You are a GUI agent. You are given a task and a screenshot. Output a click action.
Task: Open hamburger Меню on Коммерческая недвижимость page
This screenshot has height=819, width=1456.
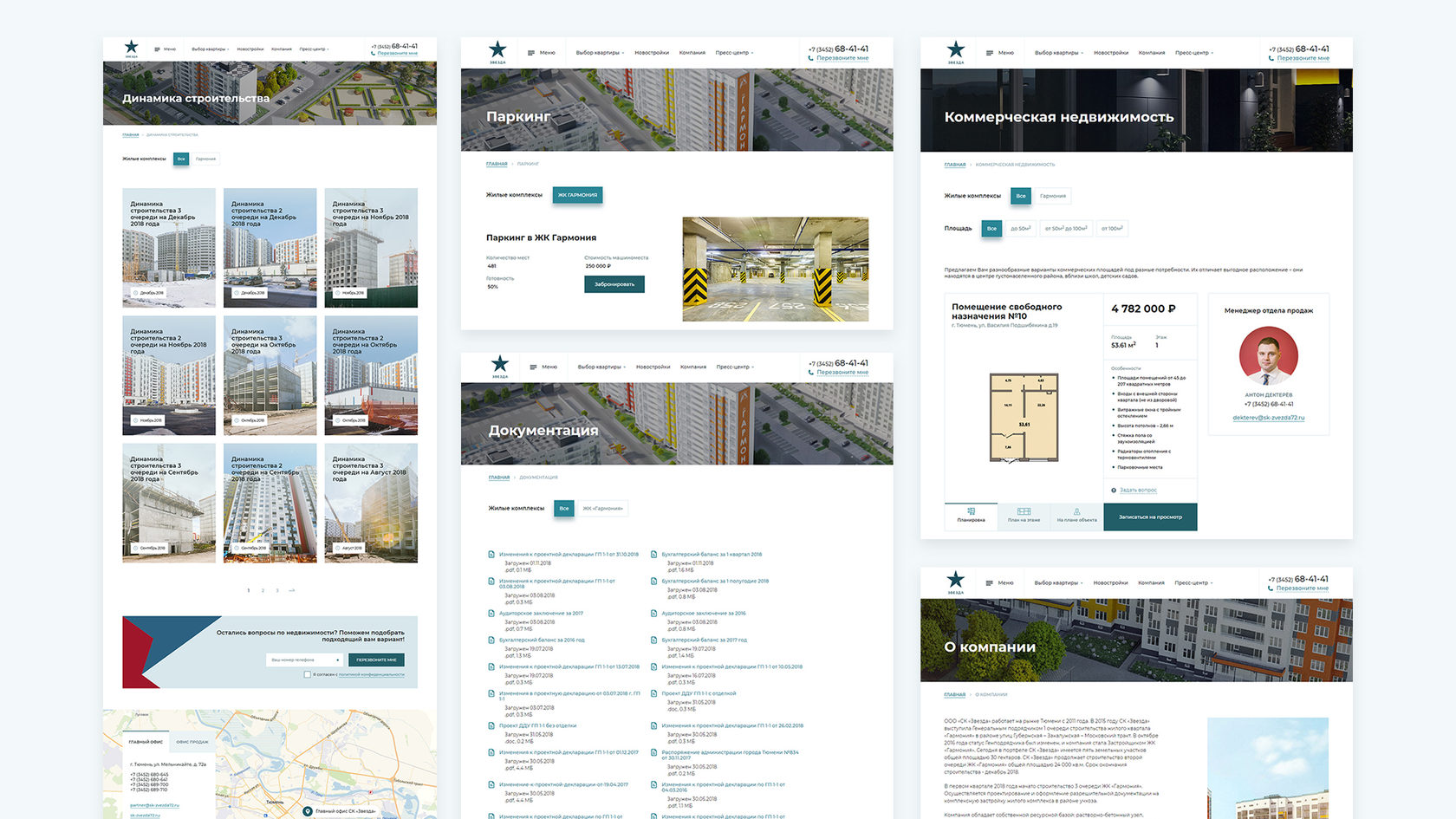click(x=999, y=53)
